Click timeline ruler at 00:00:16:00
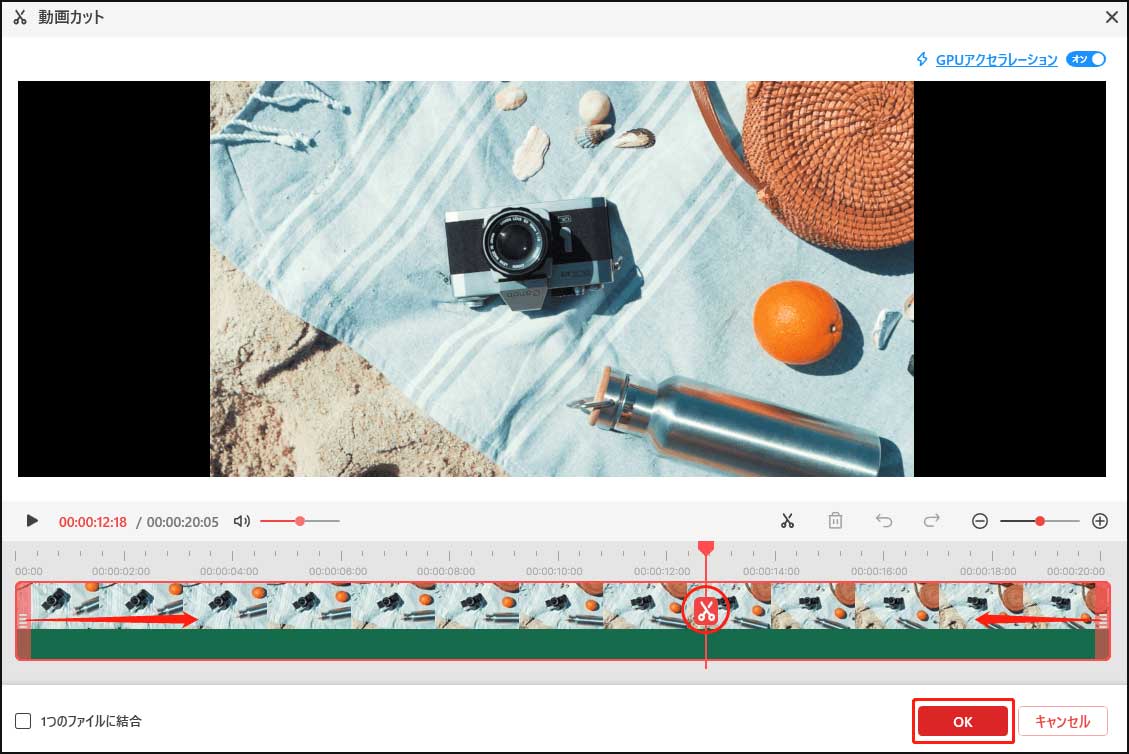This screenshot has height=754, width=1129. point(879,571)
